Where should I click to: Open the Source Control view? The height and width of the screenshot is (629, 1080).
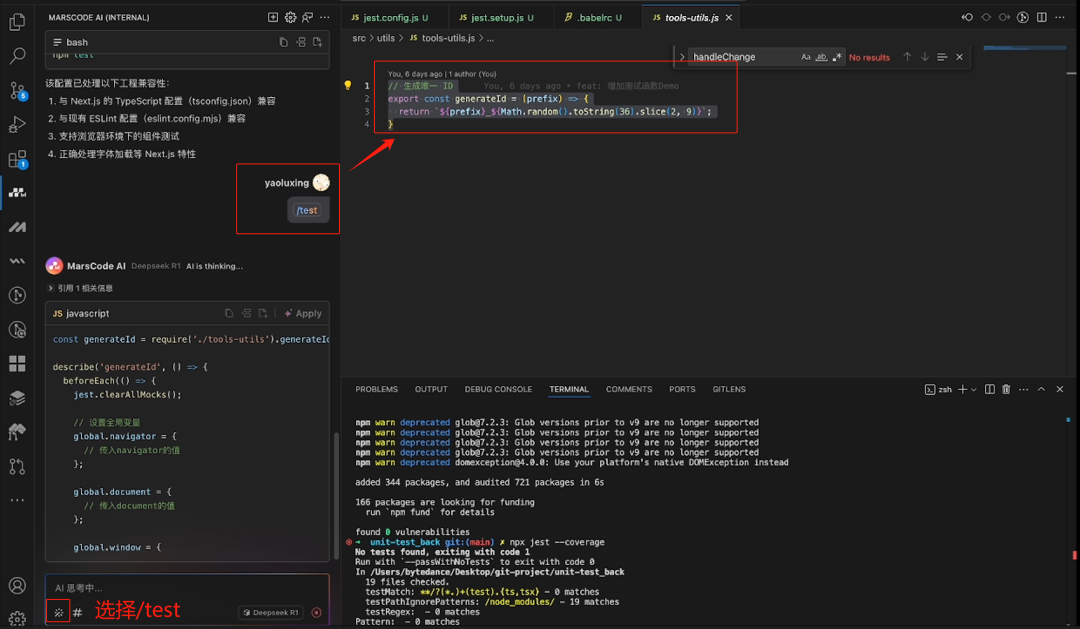pyautogui.click(x=17, y=90)
